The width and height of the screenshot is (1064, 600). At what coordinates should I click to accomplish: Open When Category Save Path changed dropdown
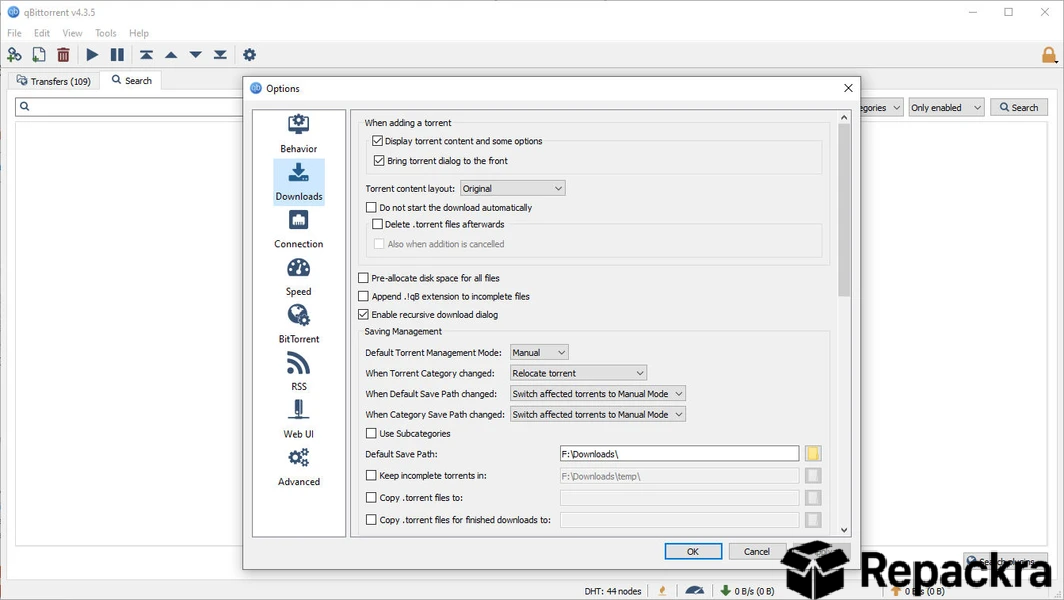[597, 415]
